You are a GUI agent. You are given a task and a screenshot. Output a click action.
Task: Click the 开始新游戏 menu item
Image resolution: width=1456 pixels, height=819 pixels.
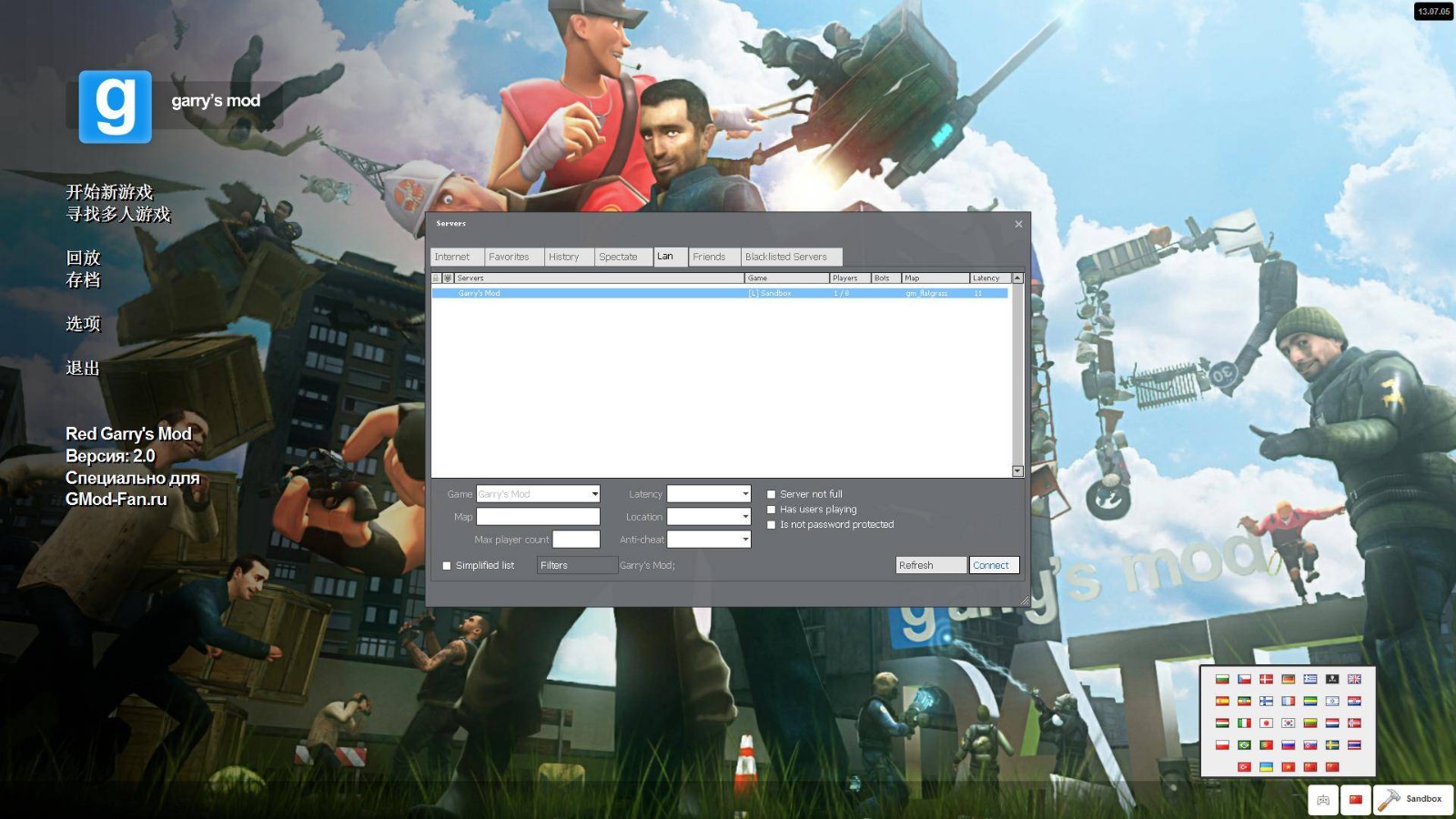(x=109, y=192)
